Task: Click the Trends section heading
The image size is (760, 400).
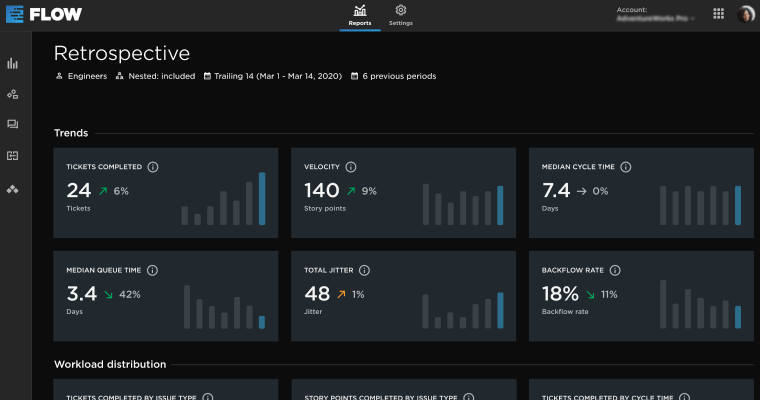Action: 71,133
